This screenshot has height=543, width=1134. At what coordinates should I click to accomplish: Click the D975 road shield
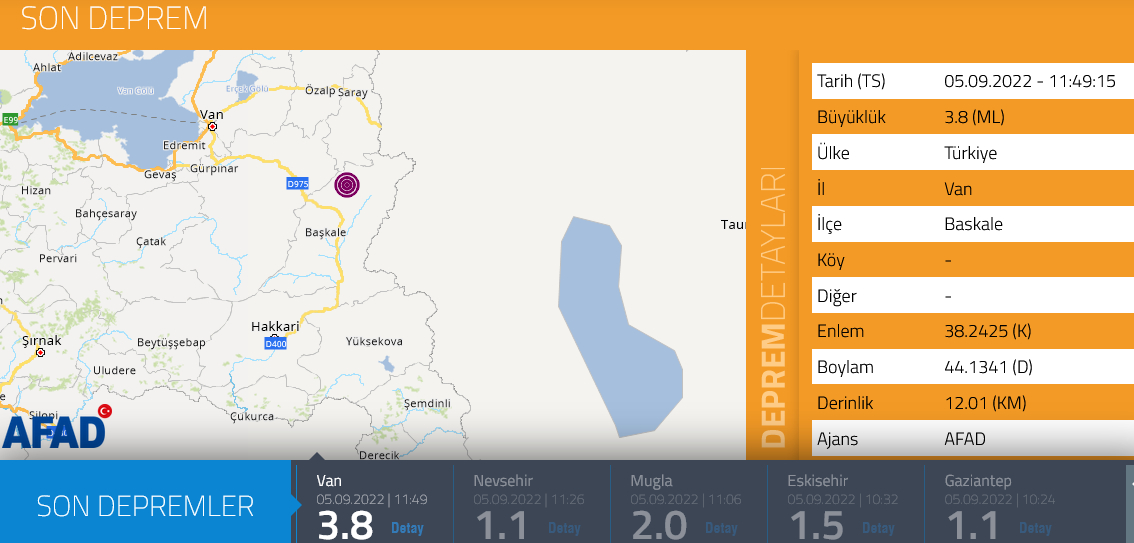[298, 184]
